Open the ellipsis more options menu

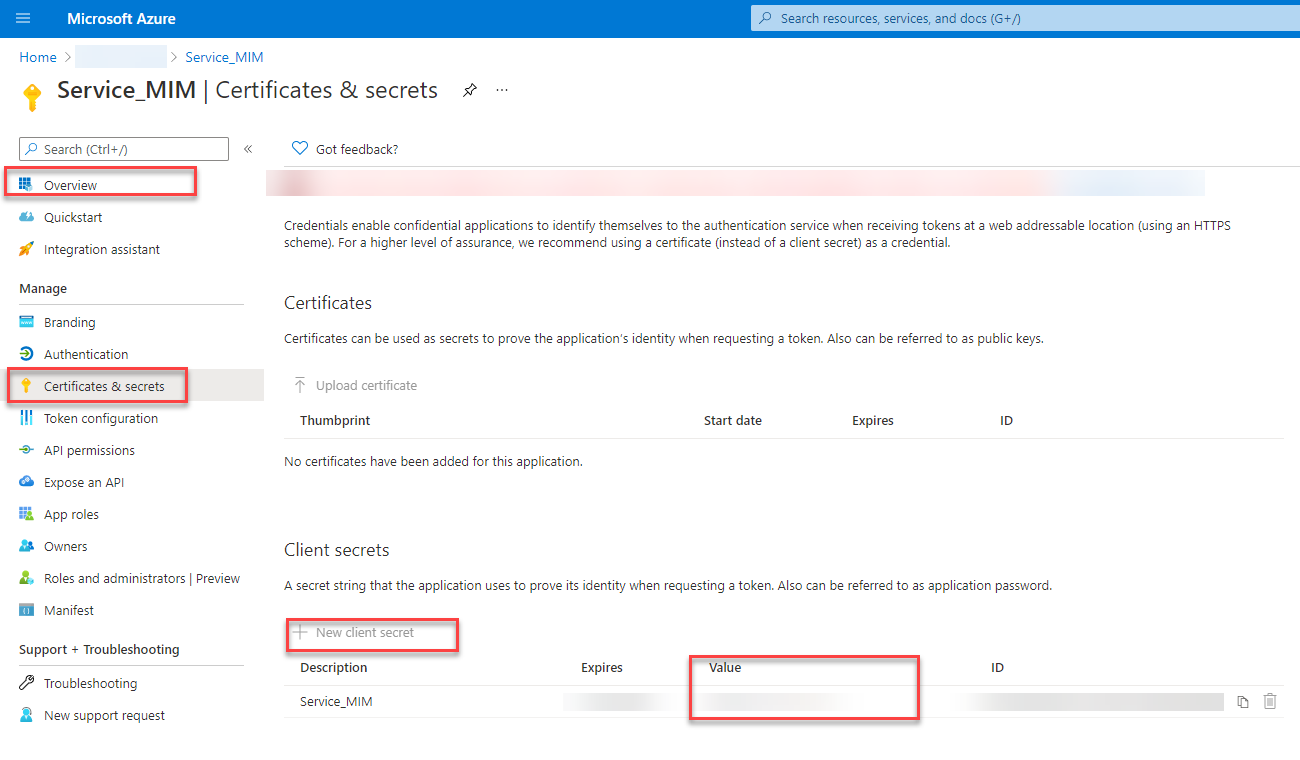[x=502, y=90]
